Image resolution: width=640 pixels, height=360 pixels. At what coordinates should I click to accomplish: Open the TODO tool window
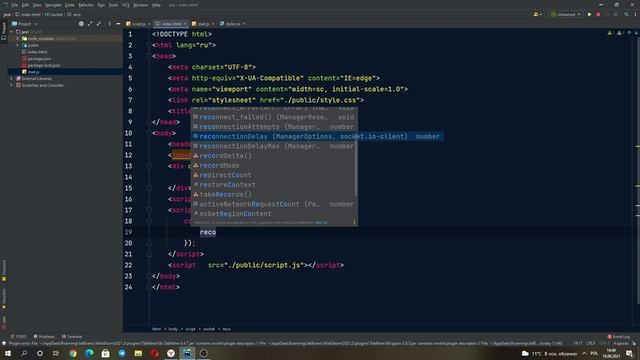click(x=19, y=337)
